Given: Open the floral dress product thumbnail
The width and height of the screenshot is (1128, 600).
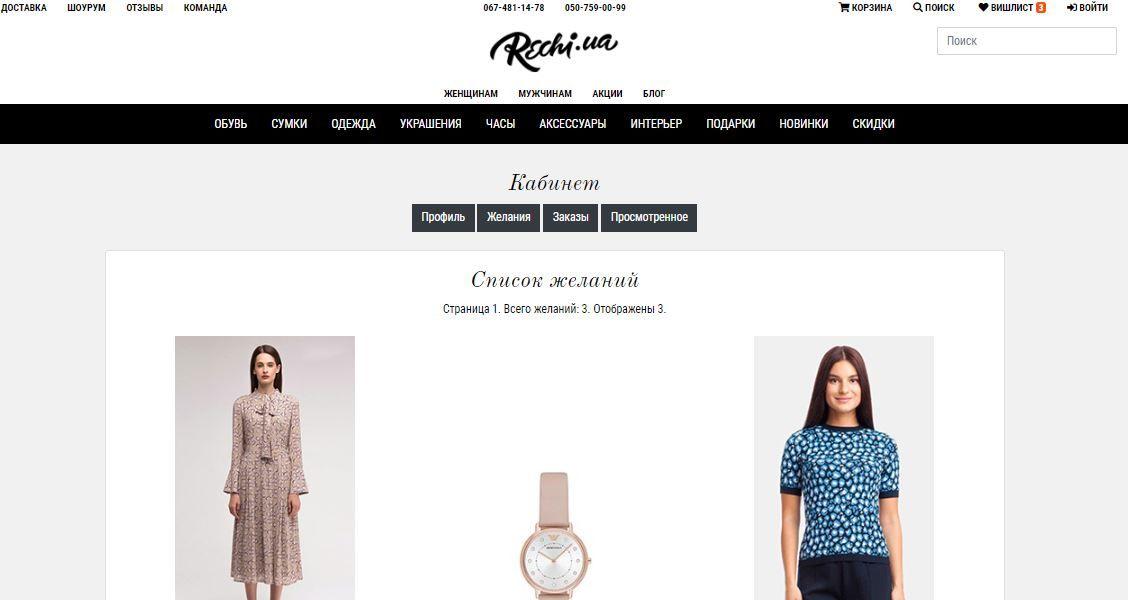Looking at the screenshot, I should coord(265,468).
